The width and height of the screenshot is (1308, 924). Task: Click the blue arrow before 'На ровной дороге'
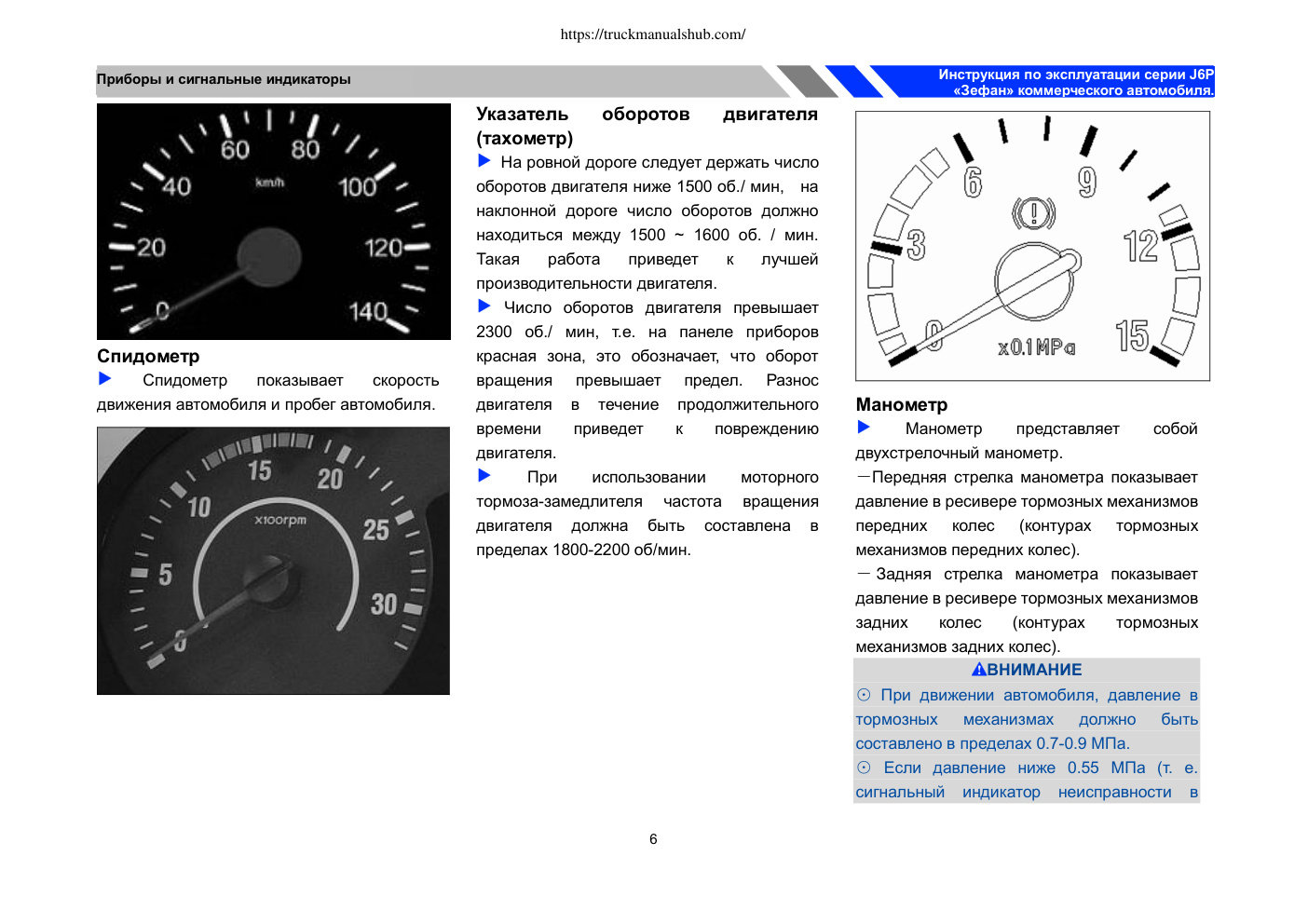pos(484,161)
